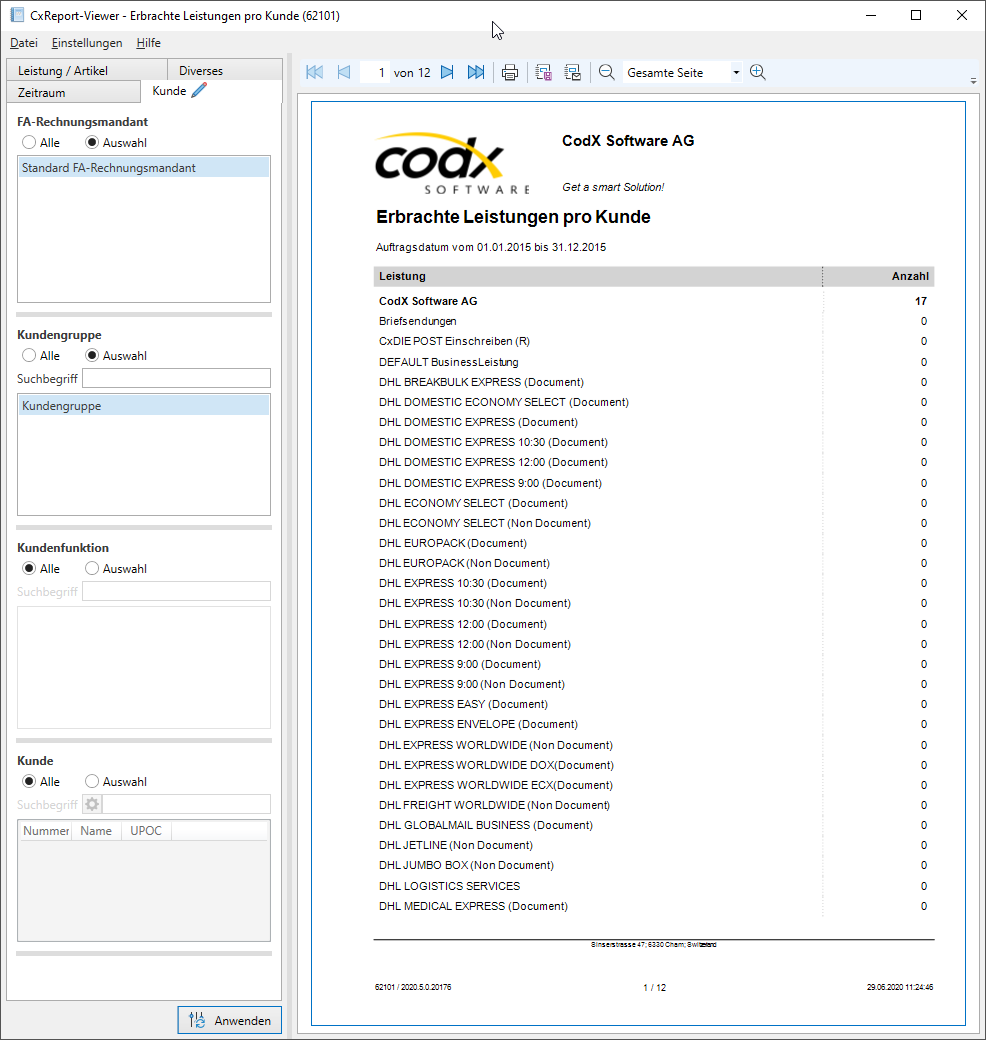Zoom in on the report preview
The image size is (986, 1040).
click(x=758, y=72)
